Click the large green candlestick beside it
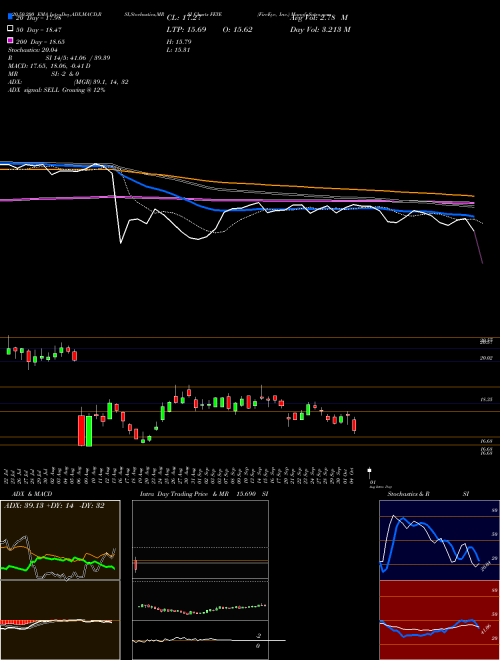 click(89, 431)
